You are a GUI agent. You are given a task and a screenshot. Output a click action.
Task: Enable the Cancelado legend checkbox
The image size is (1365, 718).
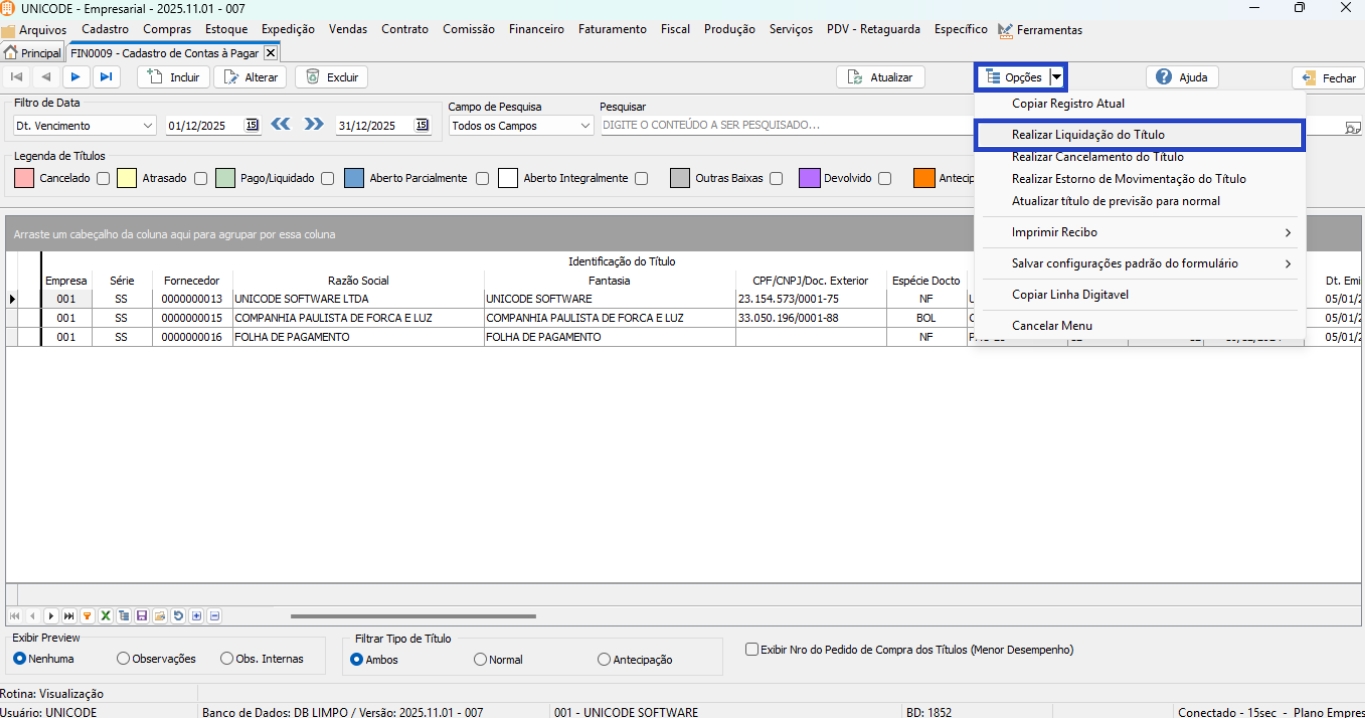[103, 179]
